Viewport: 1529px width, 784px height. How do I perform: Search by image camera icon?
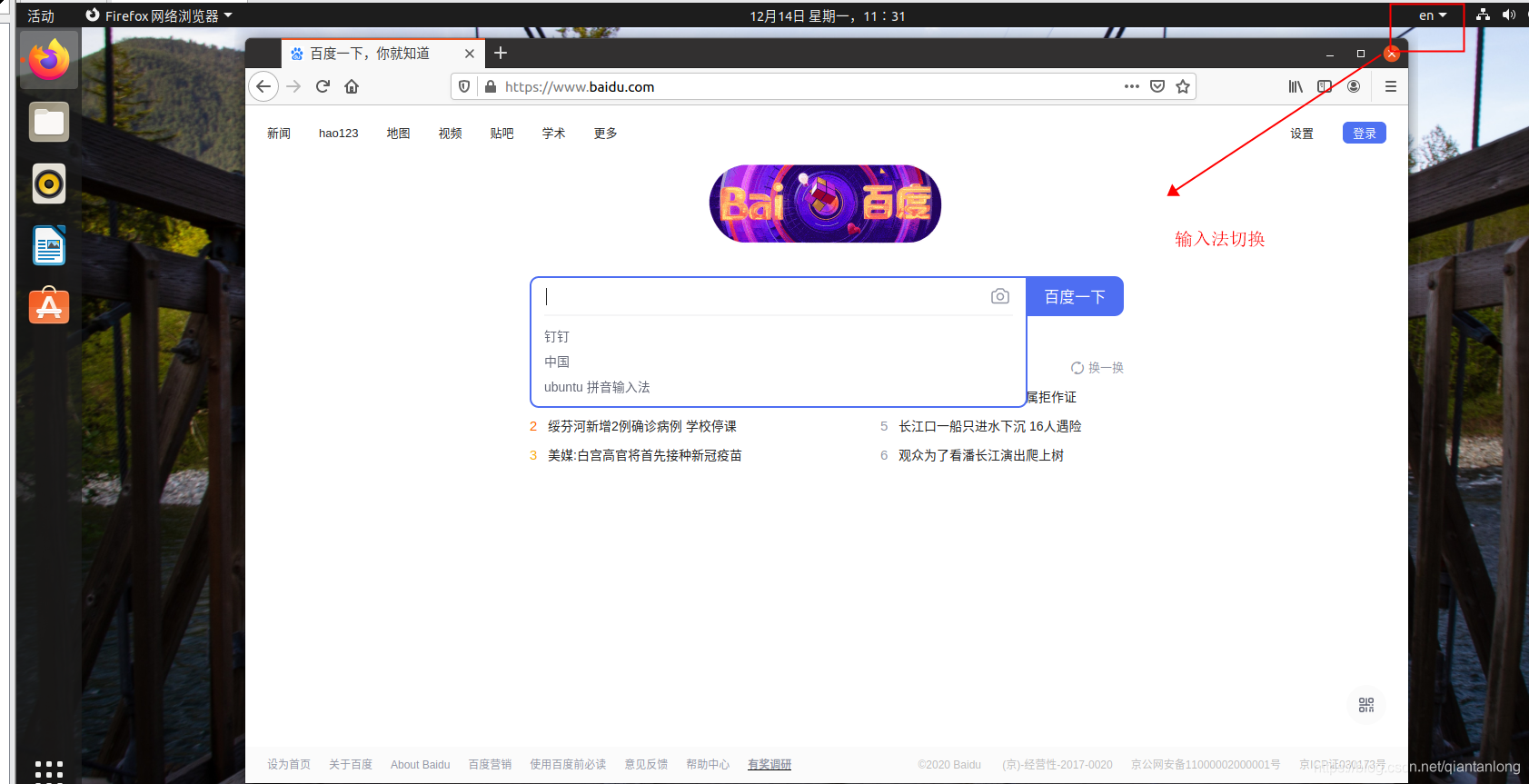[1000, 296]
